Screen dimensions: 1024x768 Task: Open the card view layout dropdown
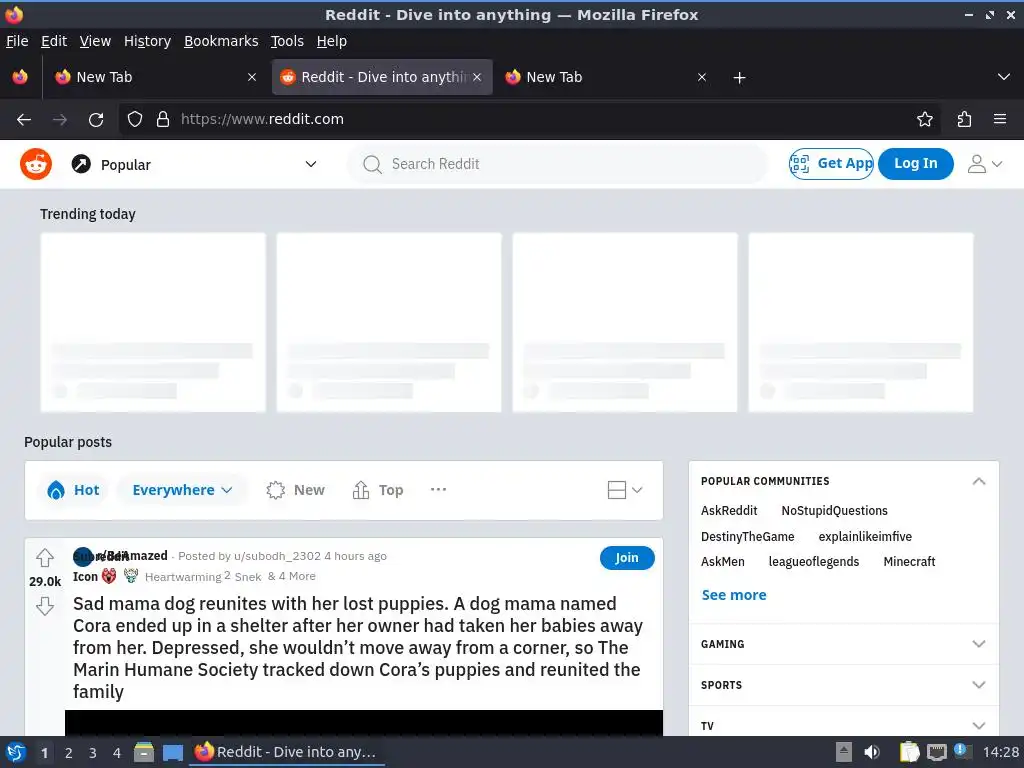[x=625, y=490]
